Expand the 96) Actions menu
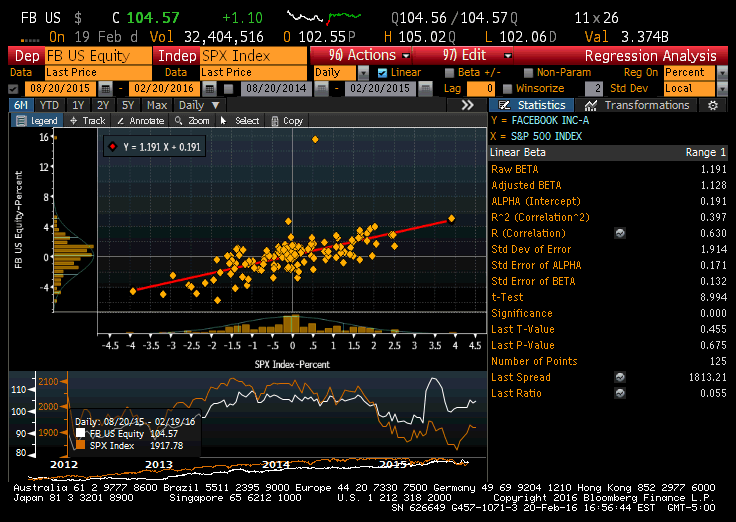 [x=361, y=55]
